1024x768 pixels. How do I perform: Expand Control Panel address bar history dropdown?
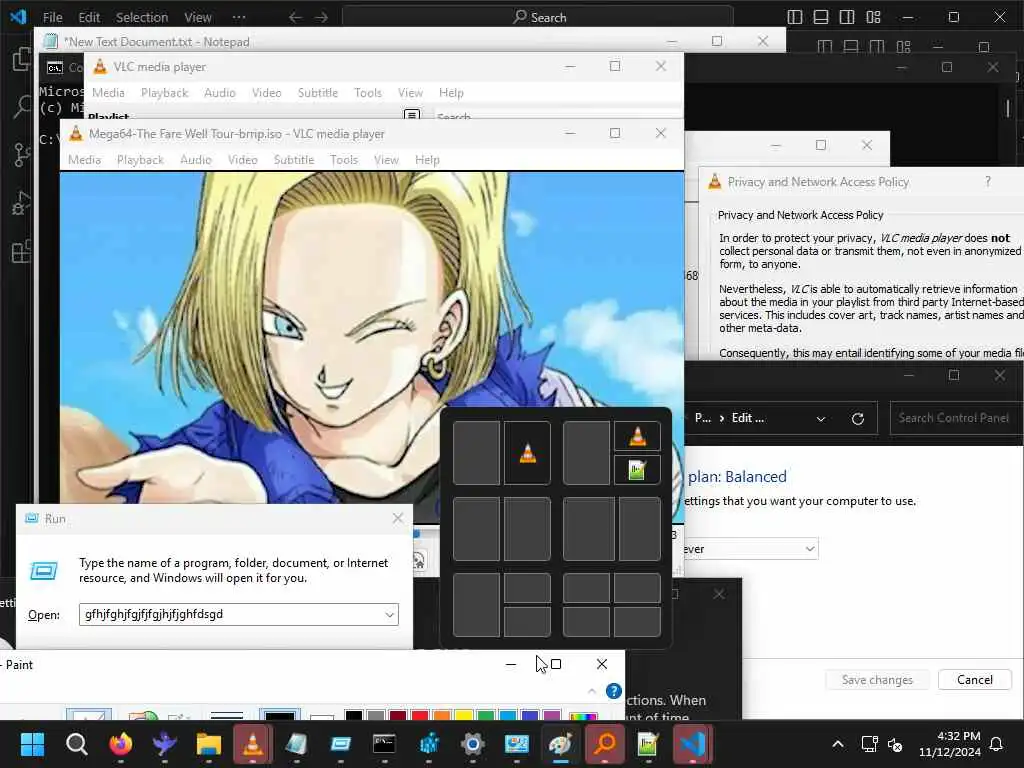pyautogui.click(x=821, y=419)
